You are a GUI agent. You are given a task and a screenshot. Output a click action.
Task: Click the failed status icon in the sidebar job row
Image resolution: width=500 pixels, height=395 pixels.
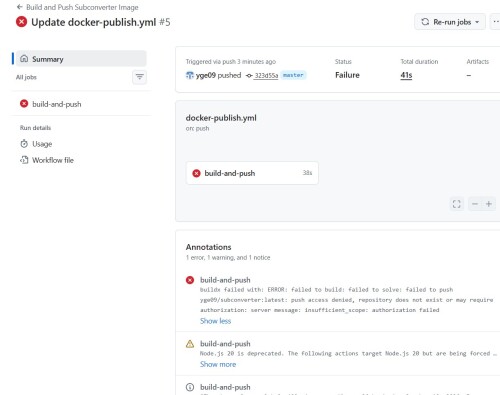coord(24,104)
